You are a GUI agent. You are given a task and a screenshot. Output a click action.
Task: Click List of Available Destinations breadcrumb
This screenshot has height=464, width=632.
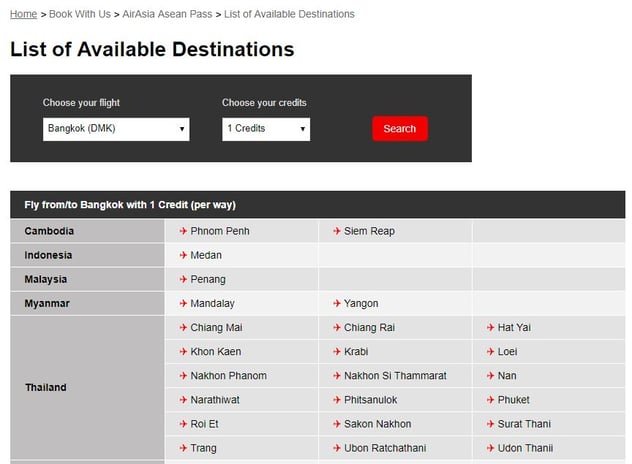pos(289,14)
